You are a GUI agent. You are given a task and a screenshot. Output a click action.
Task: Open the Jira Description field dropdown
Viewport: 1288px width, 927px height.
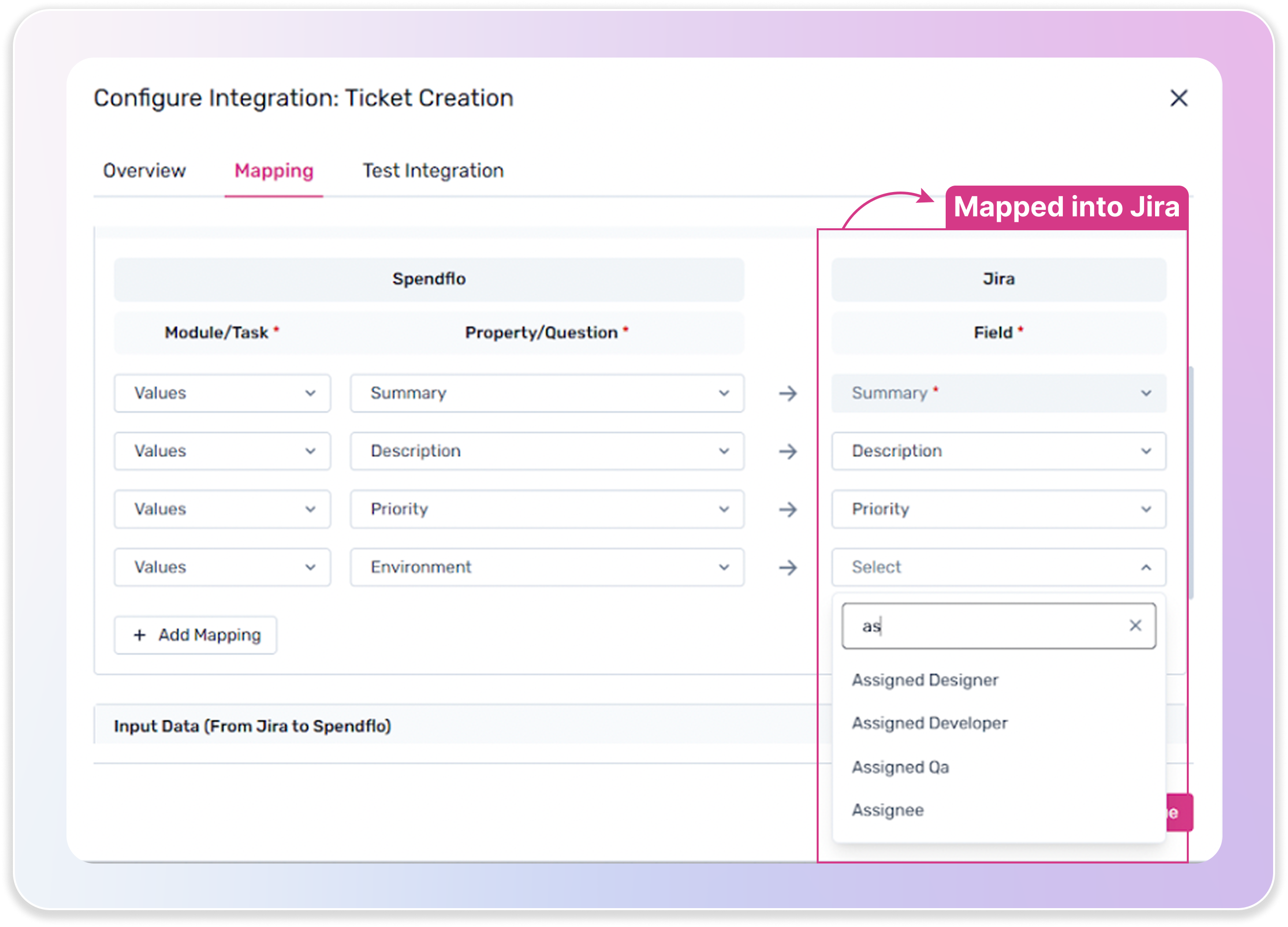pyautogui.click(x=998, y=451)
